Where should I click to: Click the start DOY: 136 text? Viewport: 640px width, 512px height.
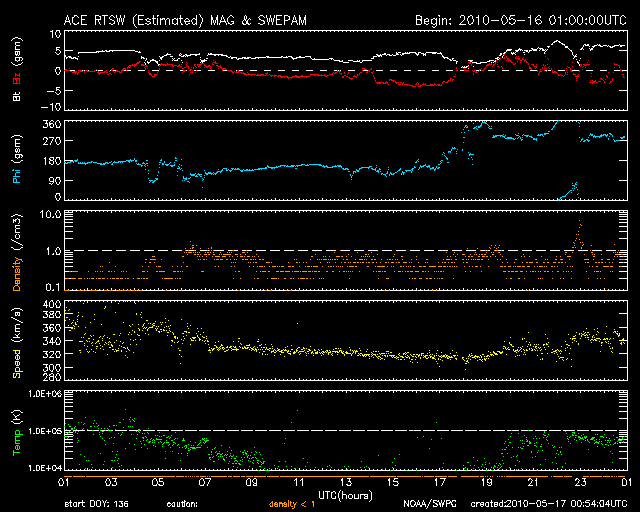tap(96, 505)
